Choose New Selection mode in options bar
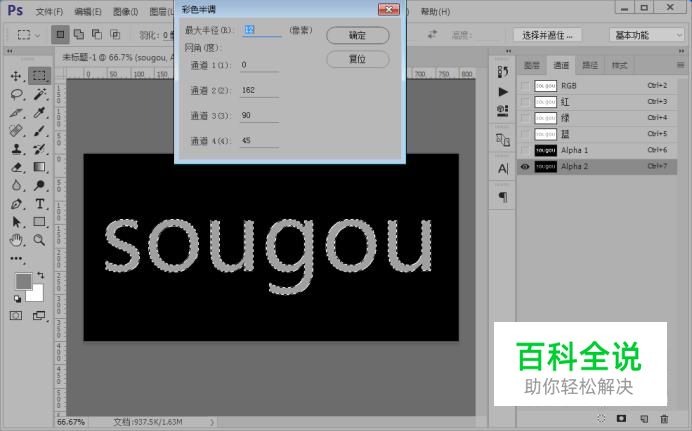The image size is (692, 431). pyautogui.click(x=60, y=34)
